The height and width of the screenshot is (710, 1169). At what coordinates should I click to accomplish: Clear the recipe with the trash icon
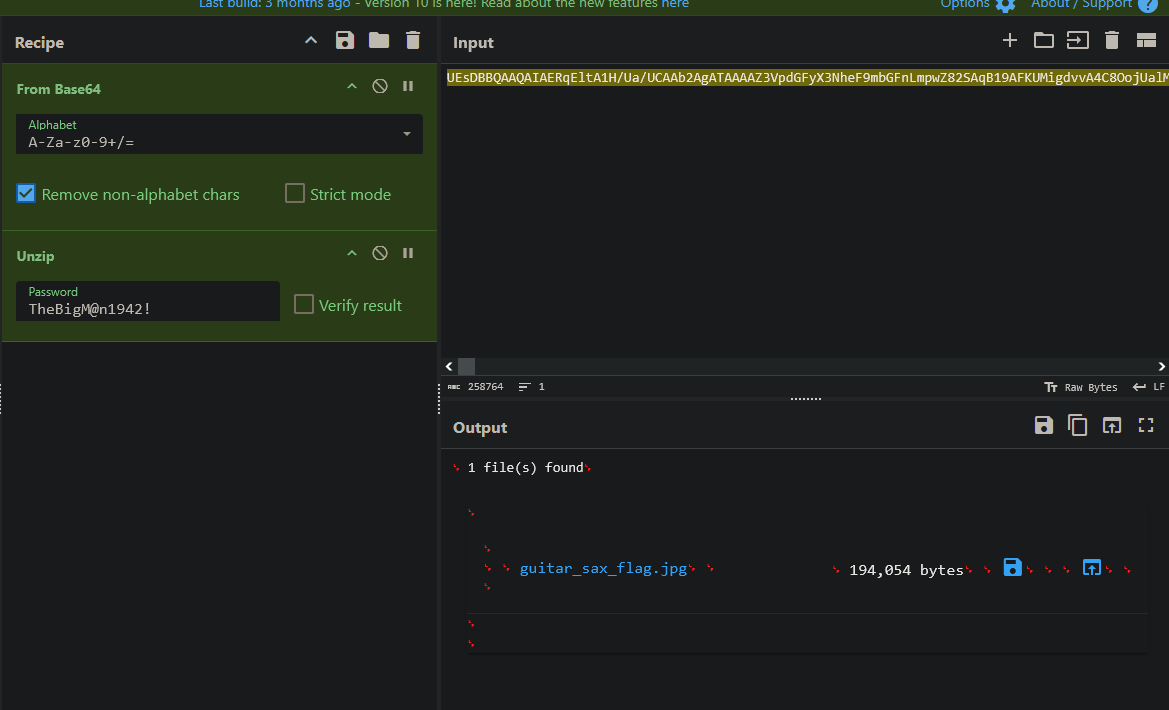pyautogui.click(x=413, y=41)
